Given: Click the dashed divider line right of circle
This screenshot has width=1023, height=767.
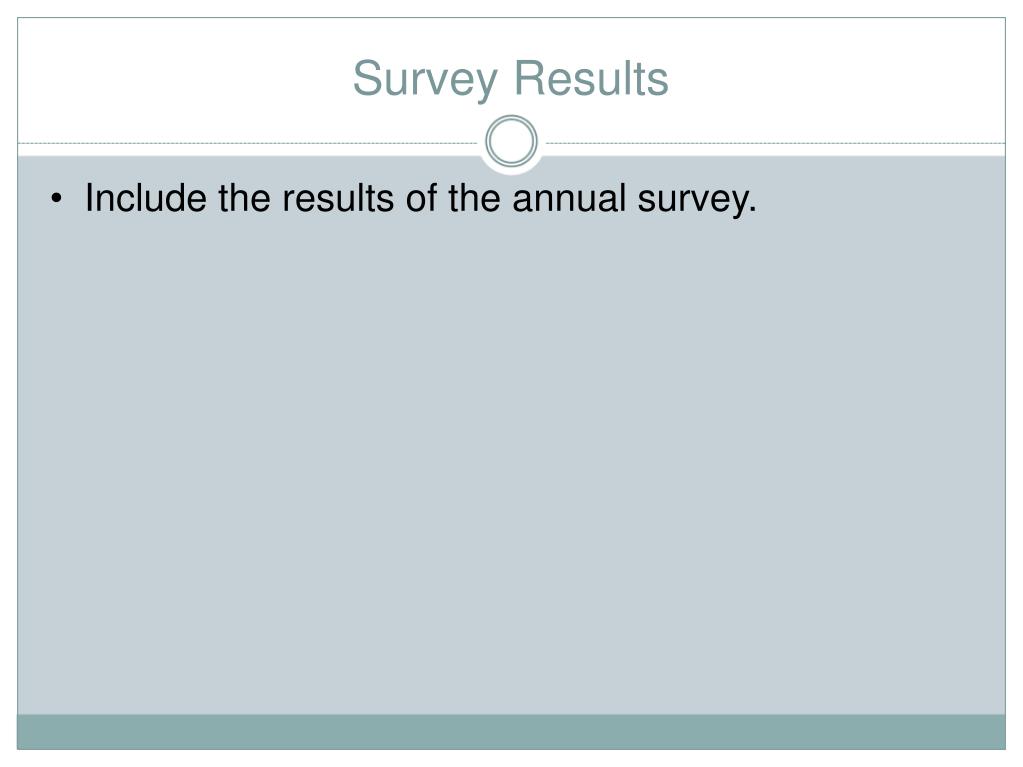Looking at the screenshot, I should point(775,143).
